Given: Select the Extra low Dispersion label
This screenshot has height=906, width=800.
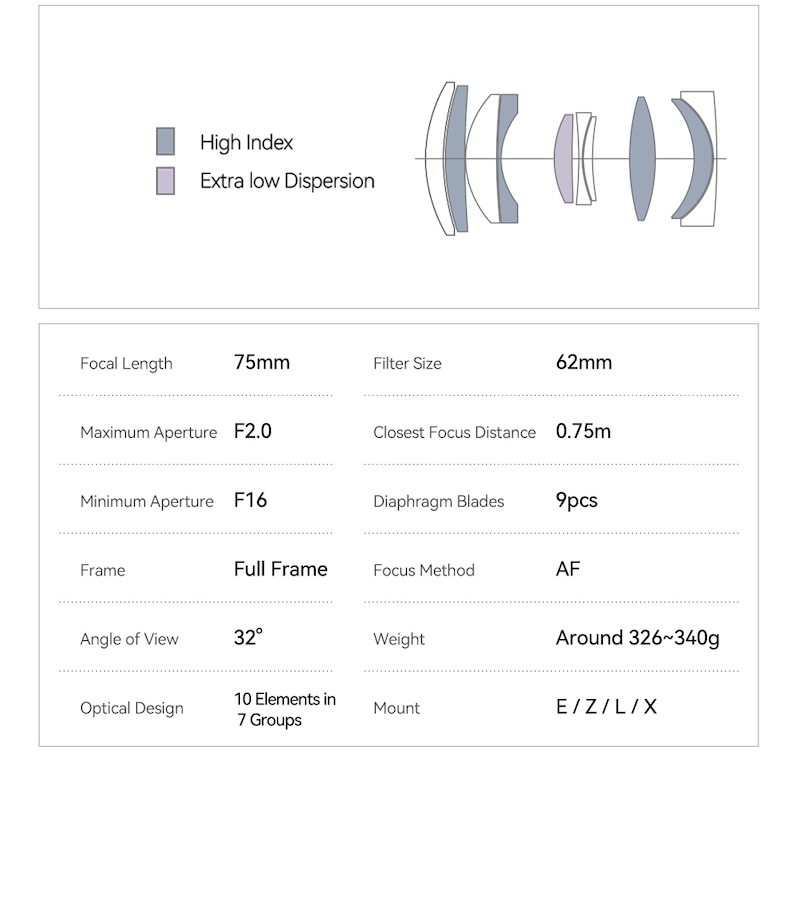Looking at the screenshot, I should coord(287,181).
